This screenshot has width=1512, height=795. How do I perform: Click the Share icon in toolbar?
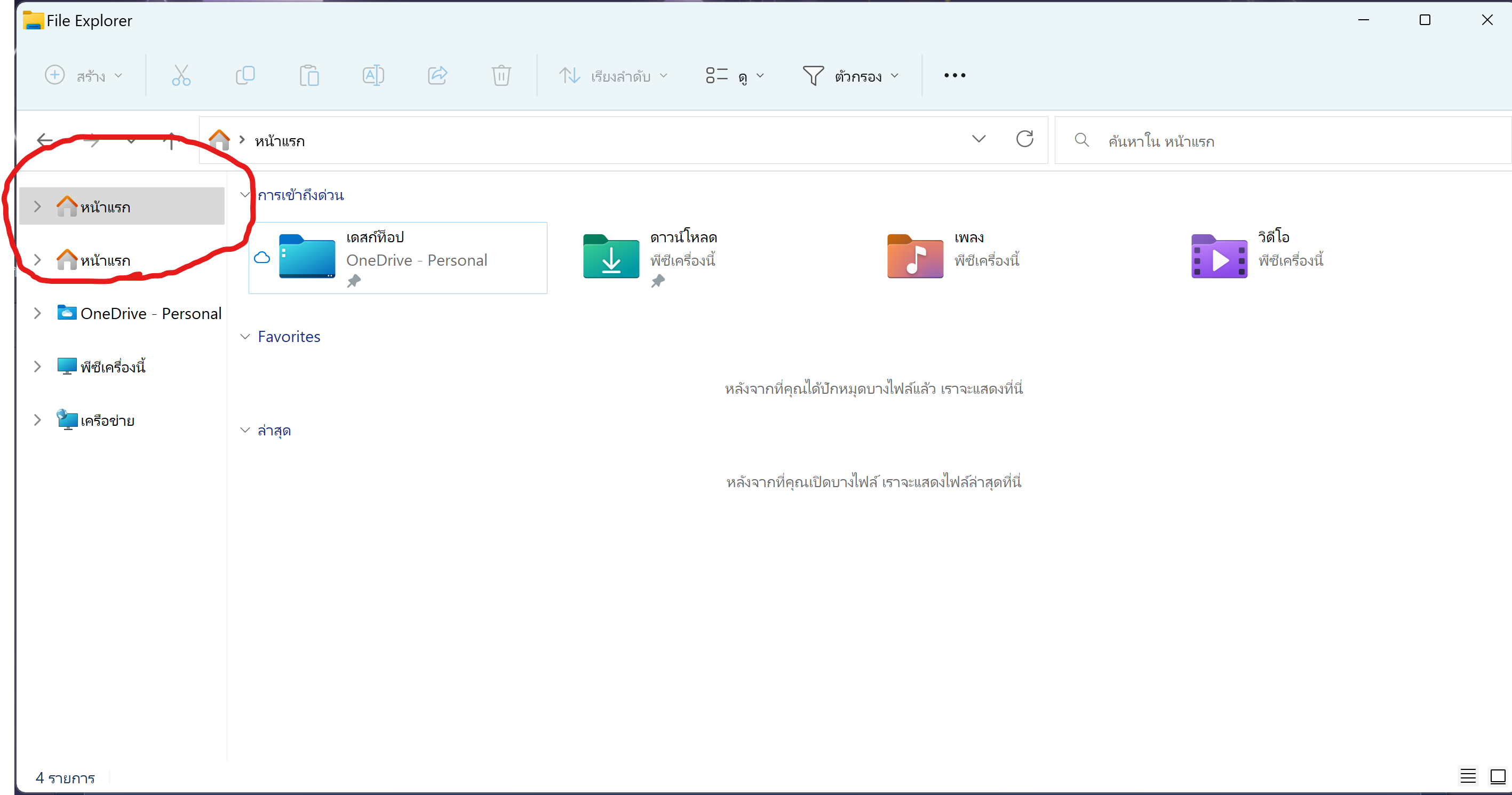[437, 75]
